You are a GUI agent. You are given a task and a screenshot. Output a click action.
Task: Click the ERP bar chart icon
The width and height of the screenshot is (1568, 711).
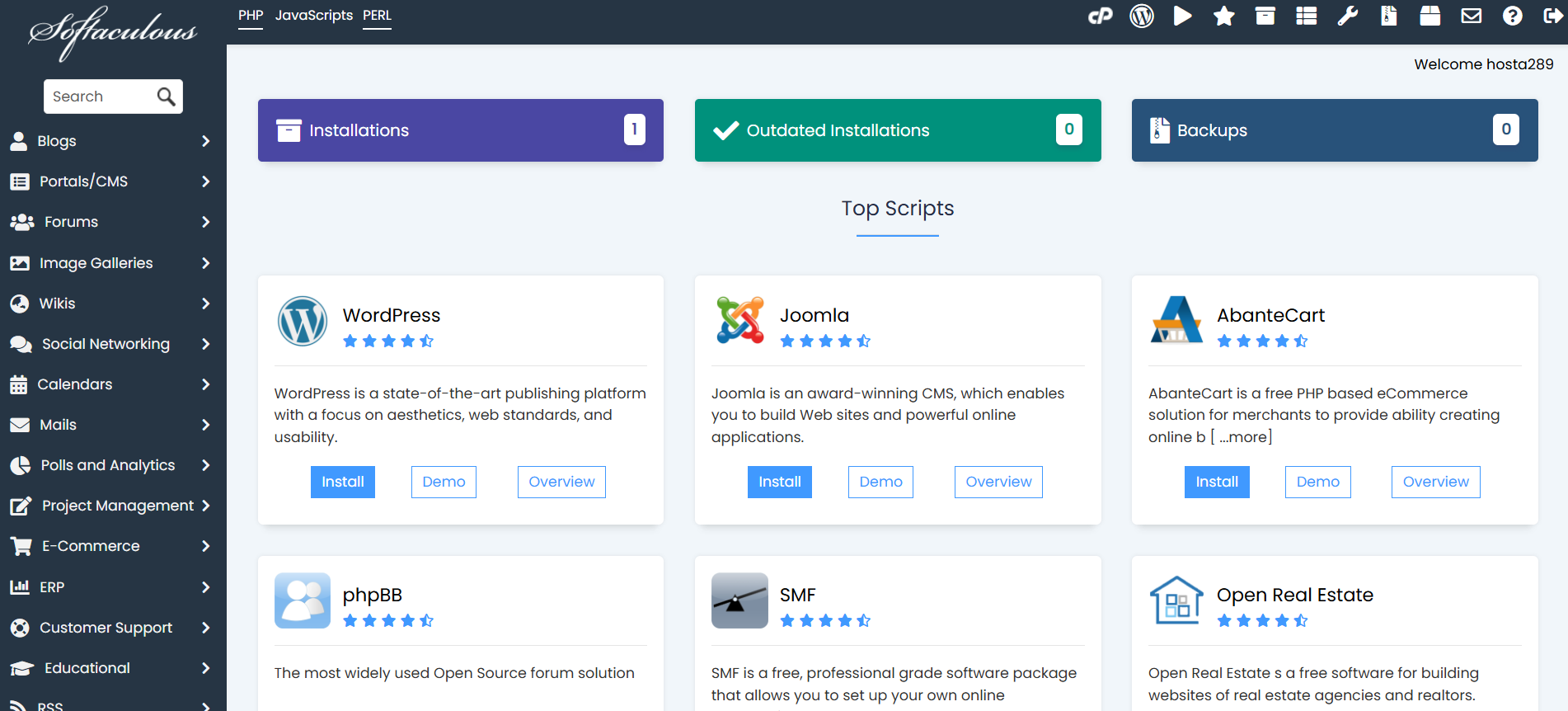[x=20, y=587]
